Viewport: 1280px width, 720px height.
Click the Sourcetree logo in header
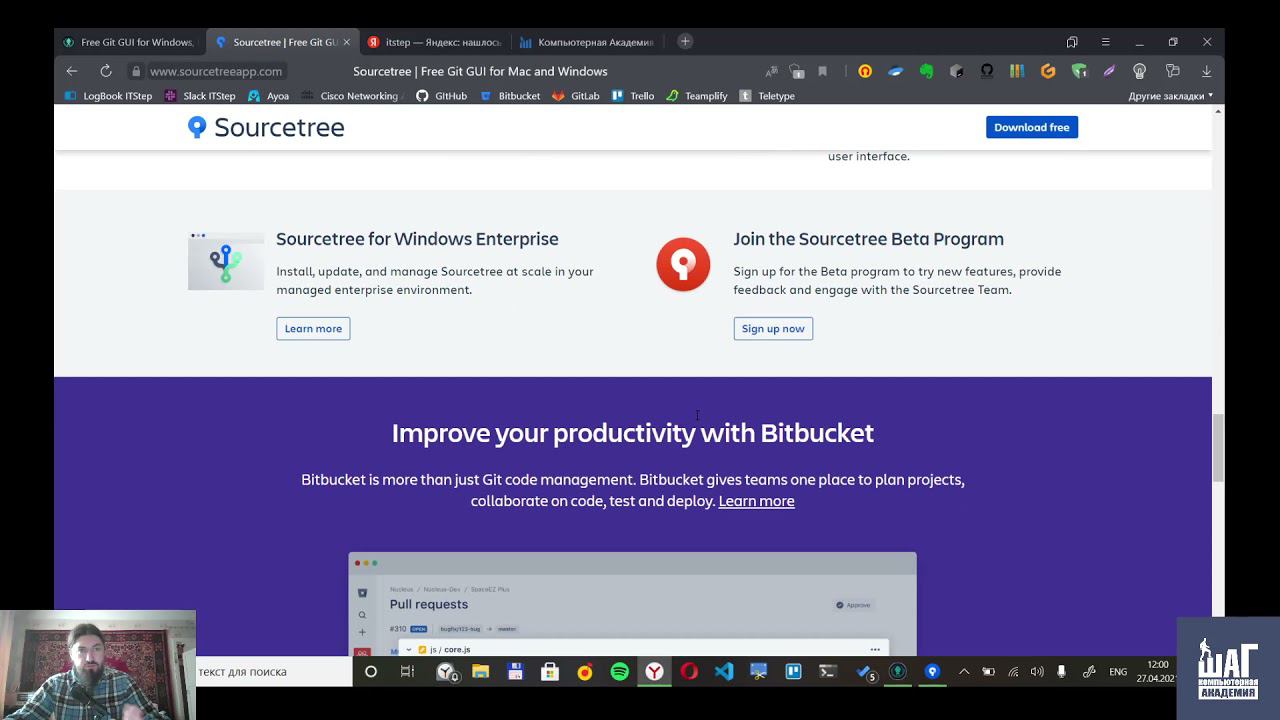[x=266, y=127]
